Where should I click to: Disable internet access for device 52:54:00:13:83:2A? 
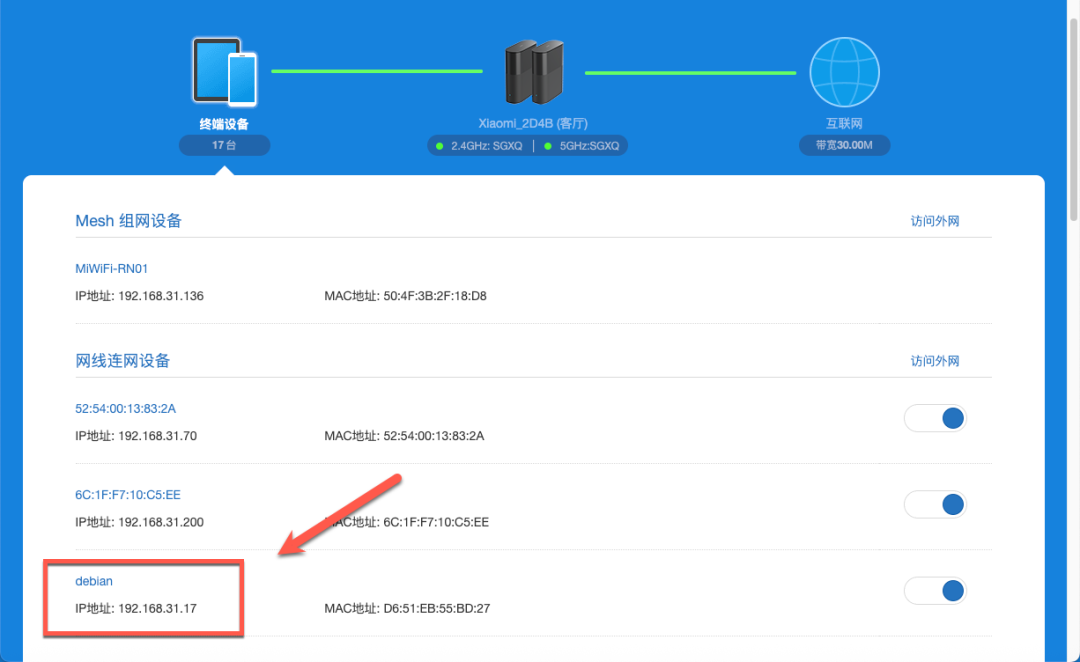[x=935, y=418]
